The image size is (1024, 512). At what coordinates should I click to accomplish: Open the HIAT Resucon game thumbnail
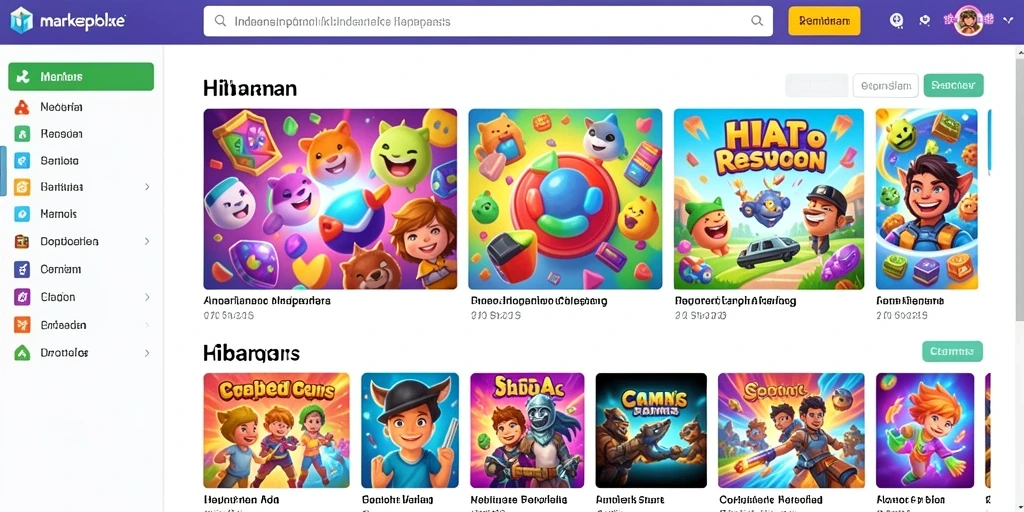pos(769,199)
